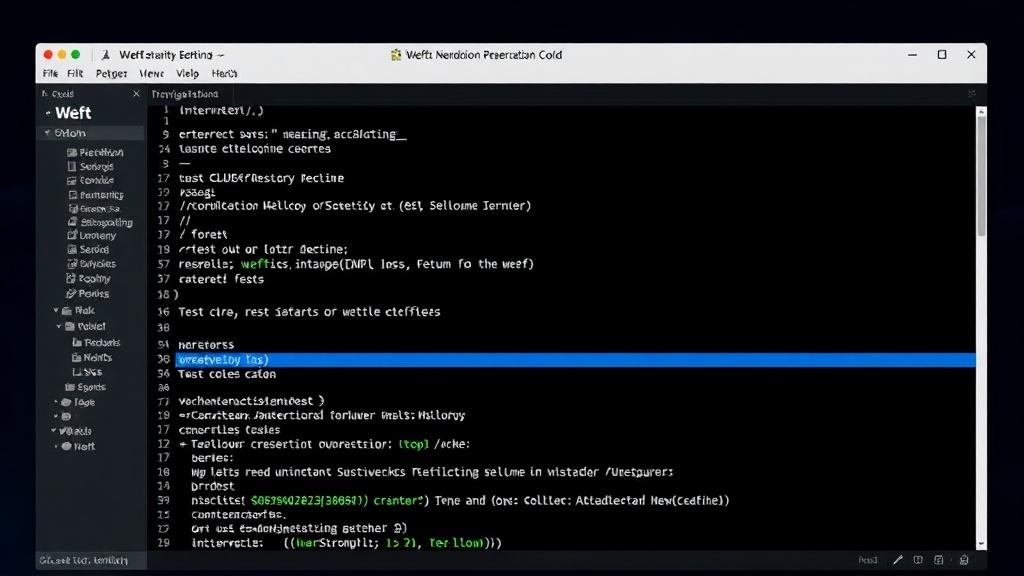
Task: Click the scrollbar down arrow
Action: click(981, 545)
